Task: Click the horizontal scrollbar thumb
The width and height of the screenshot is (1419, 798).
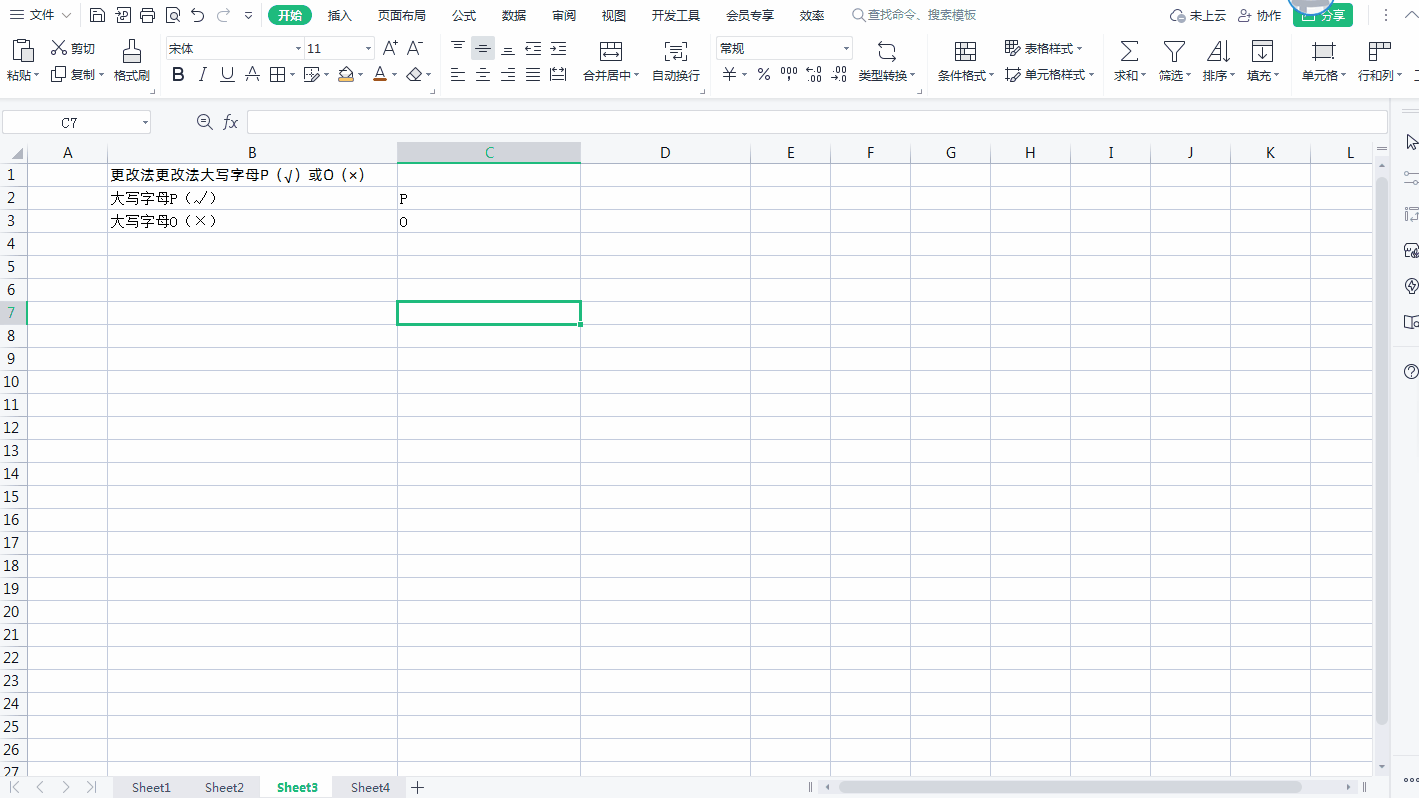Action: [x=1070, y=787]
